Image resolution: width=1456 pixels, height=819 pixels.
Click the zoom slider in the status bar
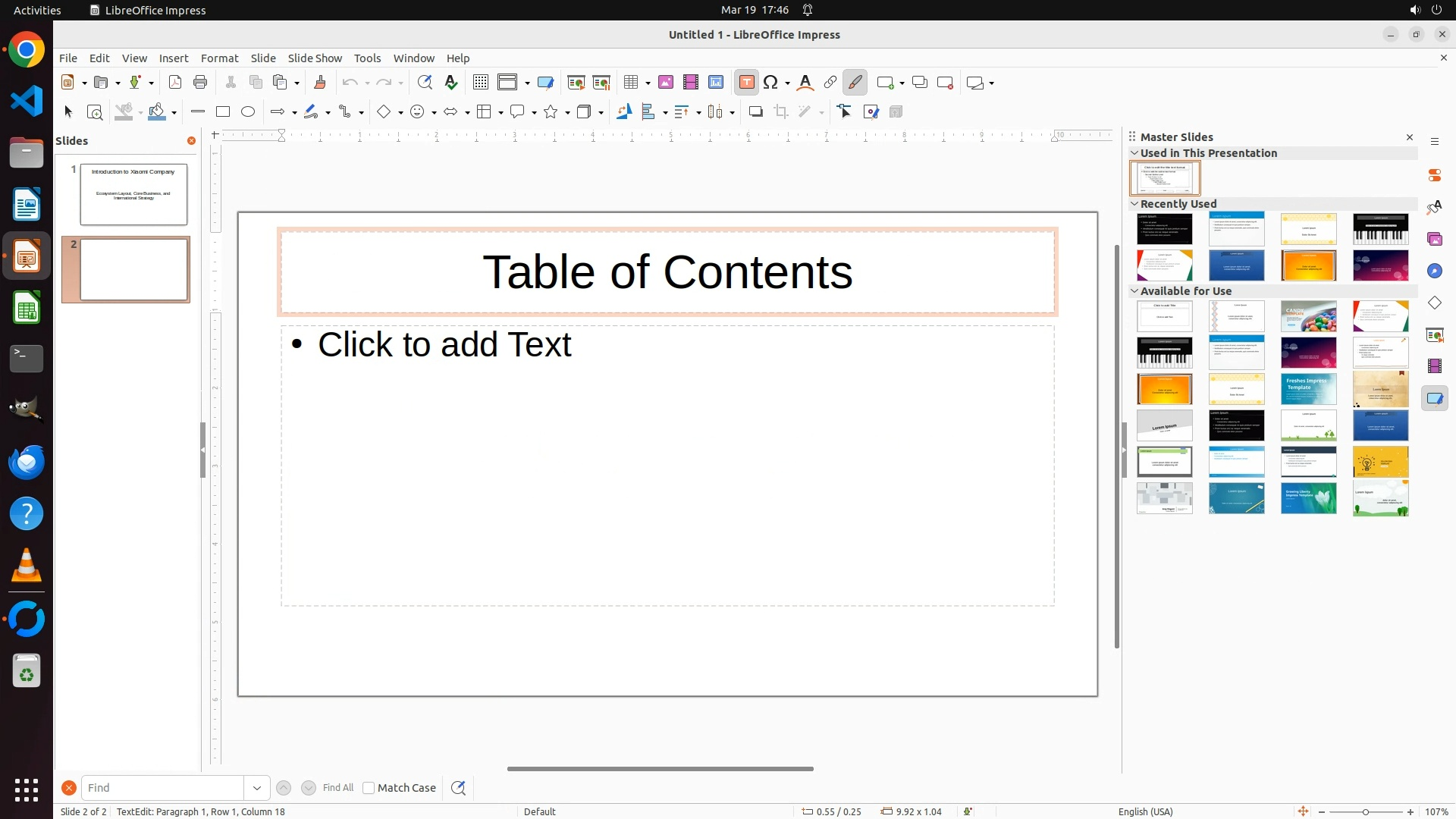pyautogui.click(x=1365, y=812)
